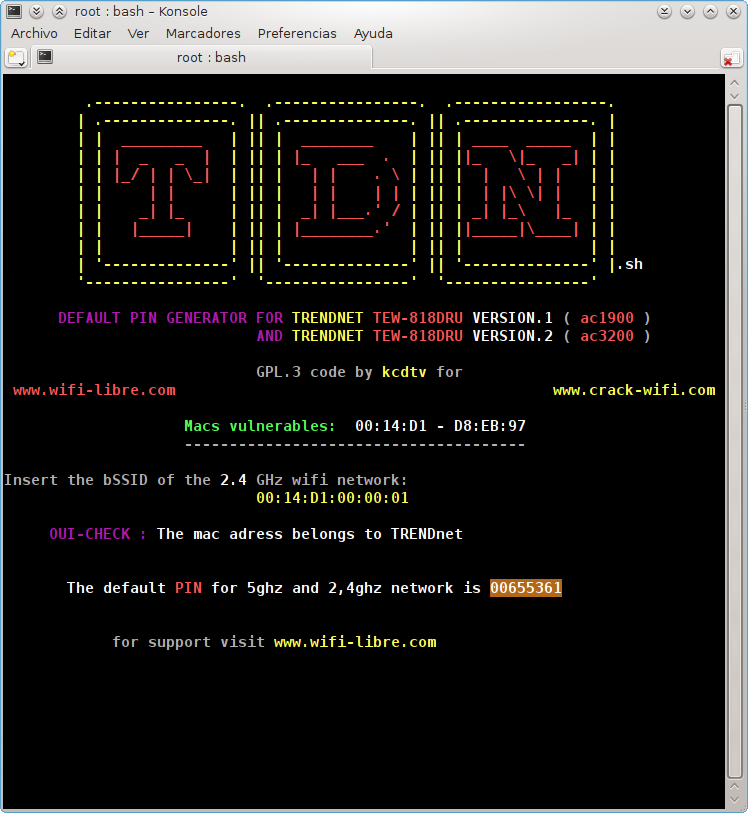Click the 'ac3200' text
Screen dimensions: 748x813
[x=606, y=336]
